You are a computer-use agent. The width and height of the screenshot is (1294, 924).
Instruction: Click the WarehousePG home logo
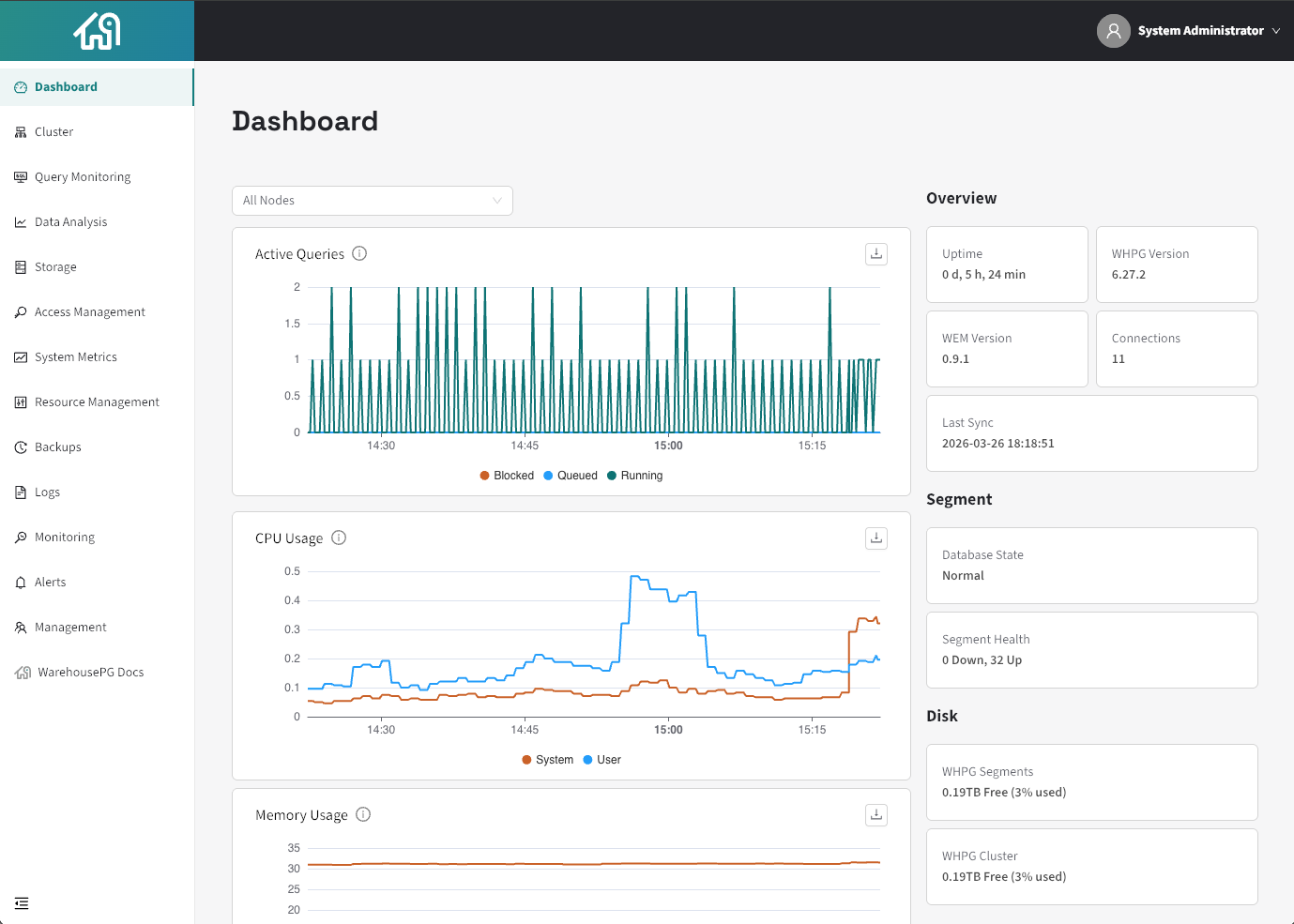pos(98,31)
